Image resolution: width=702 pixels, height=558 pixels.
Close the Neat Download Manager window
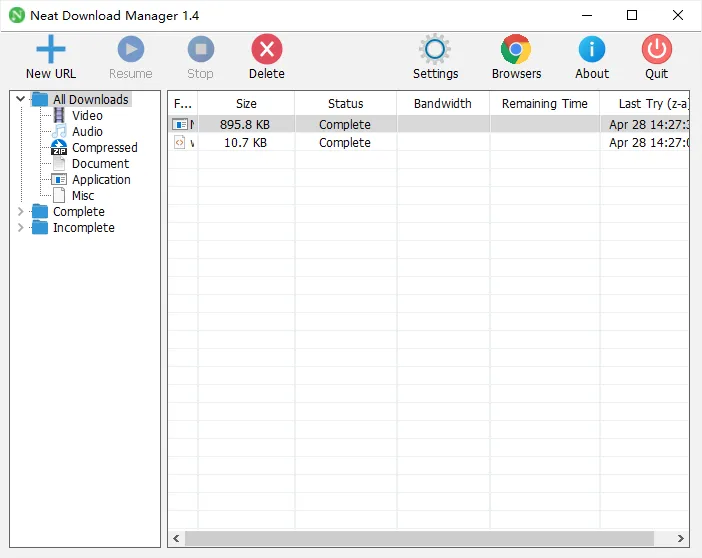pos(678,15)
